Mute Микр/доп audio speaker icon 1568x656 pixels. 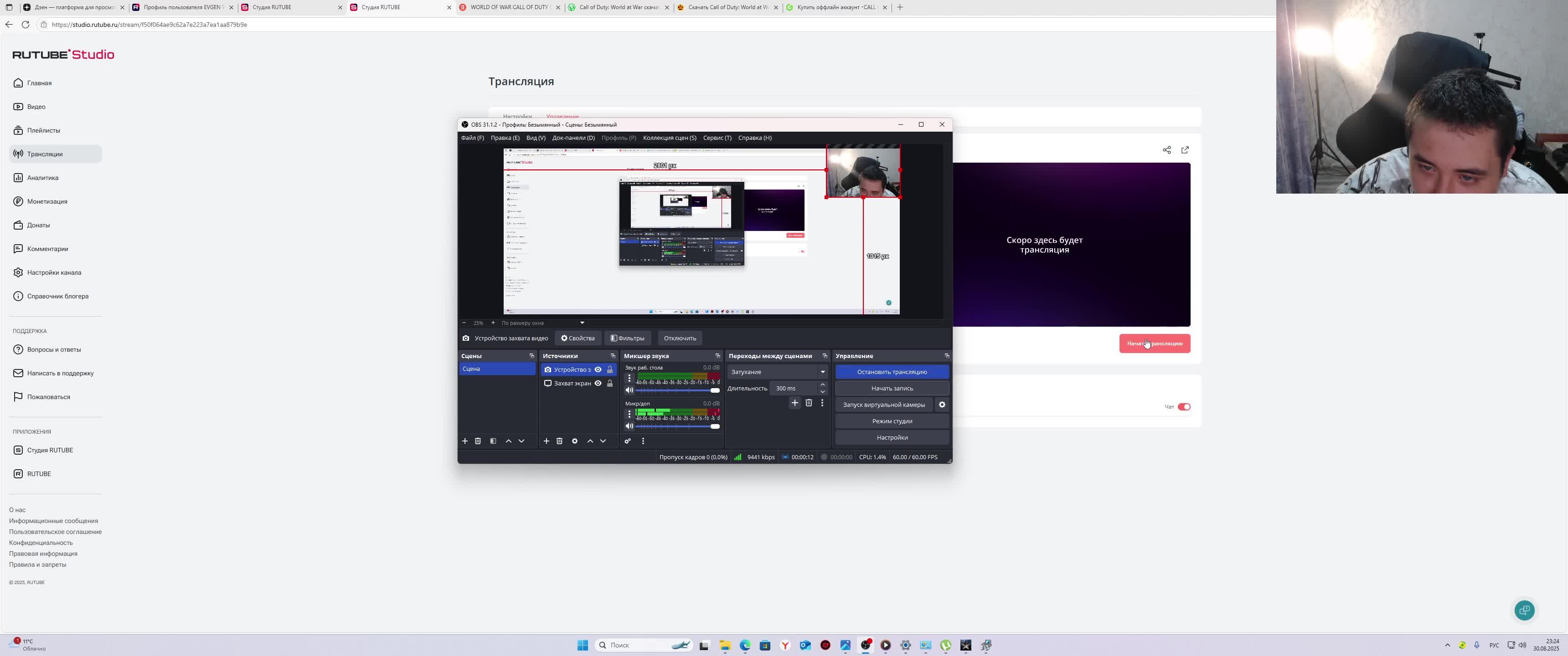coord(629,426)
